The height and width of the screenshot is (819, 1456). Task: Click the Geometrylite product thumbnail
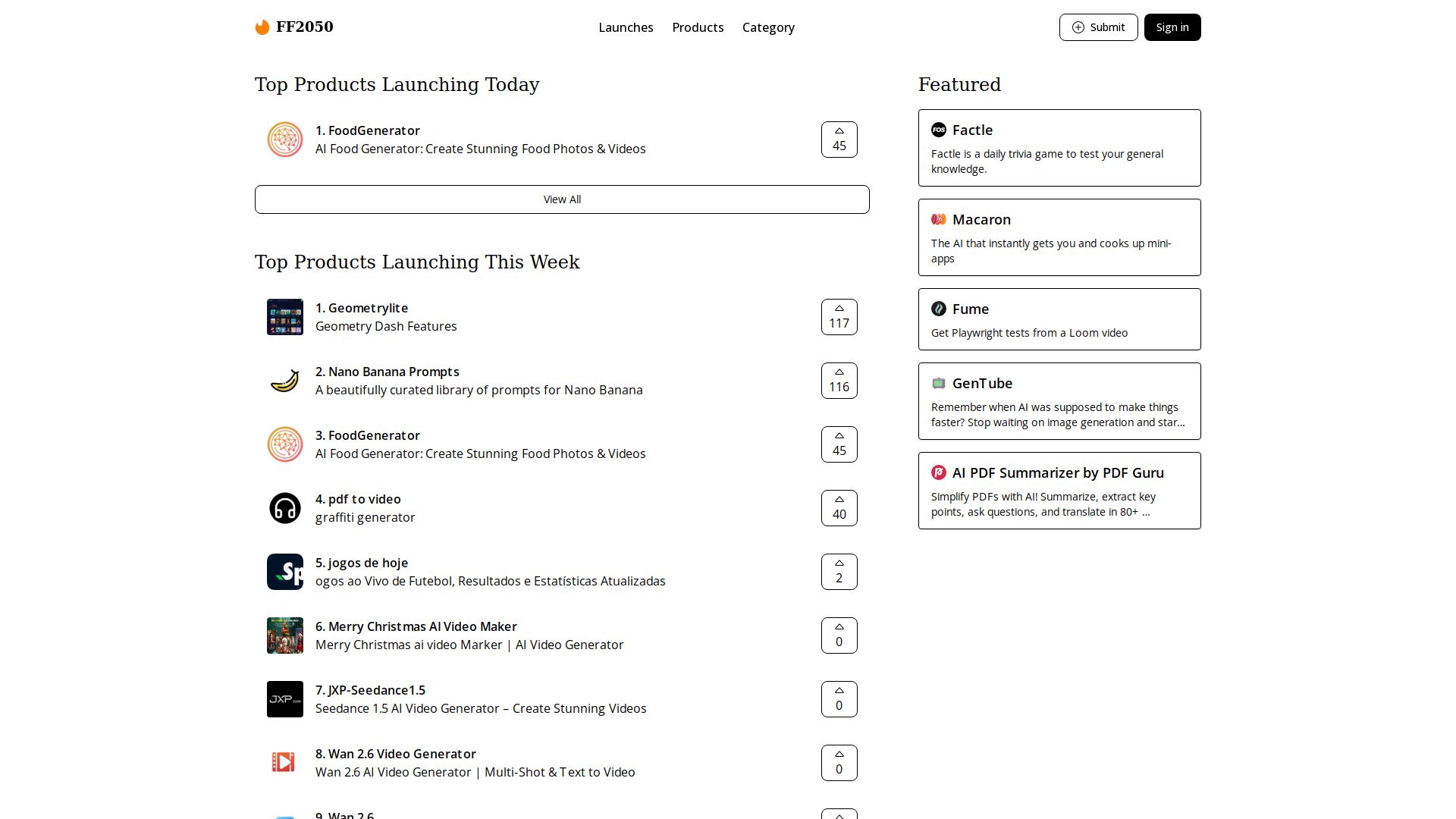tap(285, 317)
